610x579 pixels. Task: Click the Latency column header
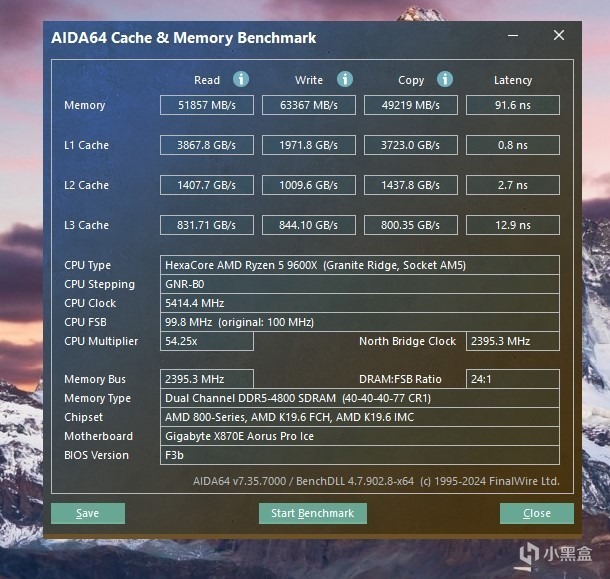[x=513, y=81]
